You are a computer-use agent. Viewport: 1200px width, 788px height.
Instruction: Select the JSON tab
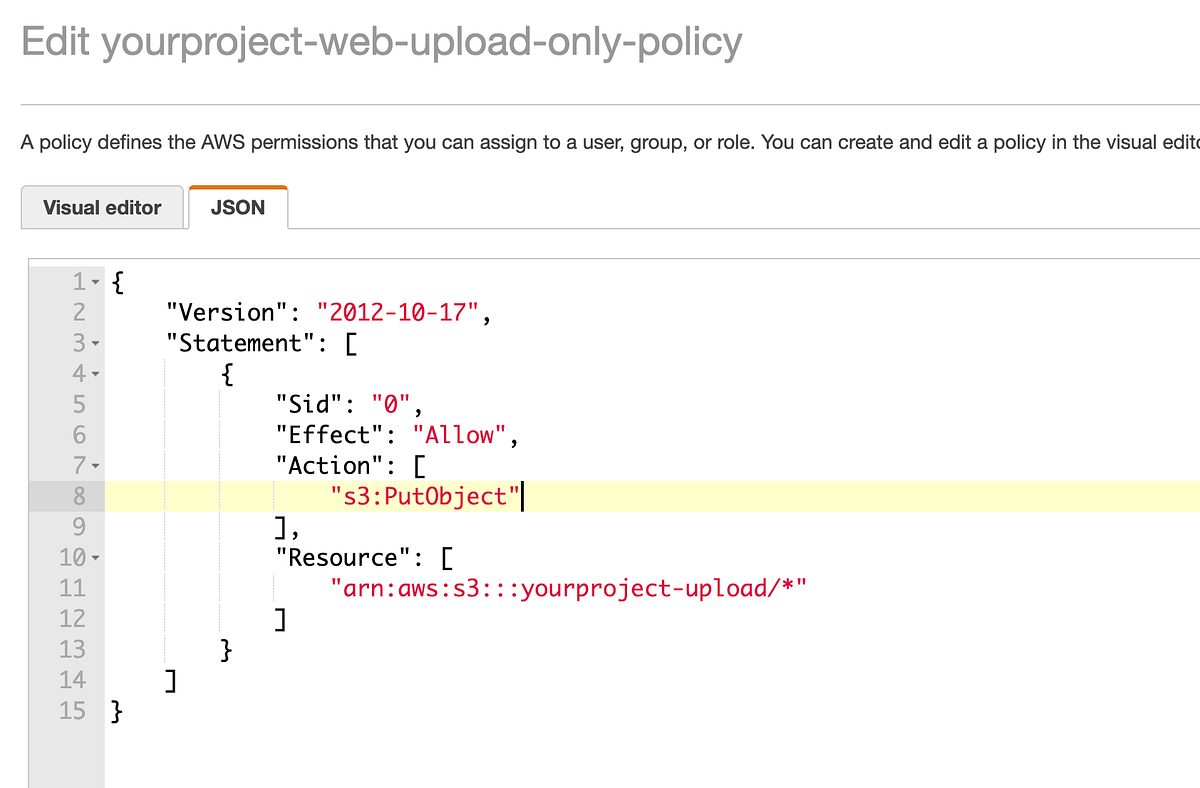238,207
